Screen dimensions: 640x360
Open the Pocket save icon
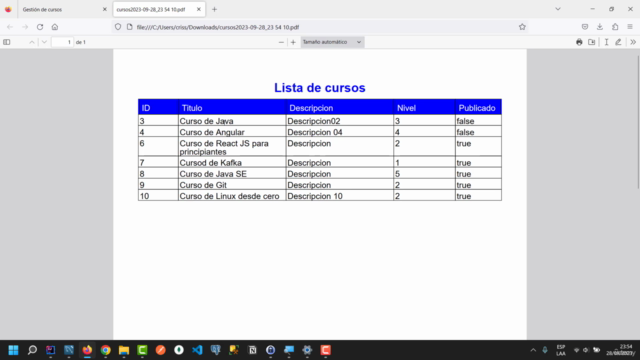click(x=585, y=27)
